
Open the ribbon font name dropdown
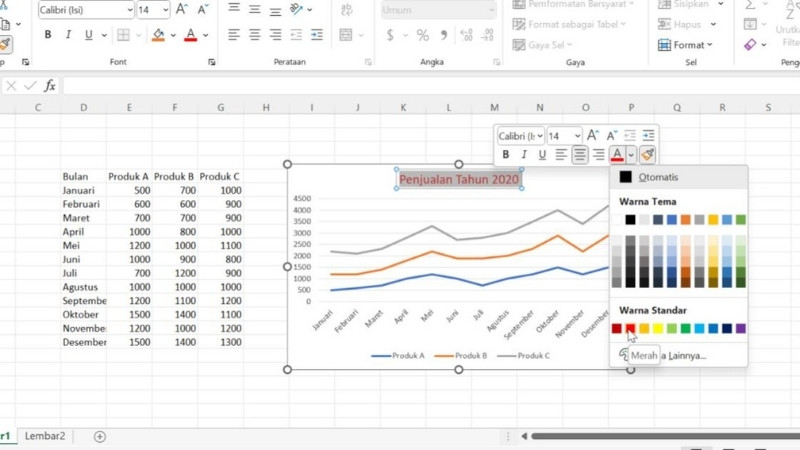(x=128, y=10)
